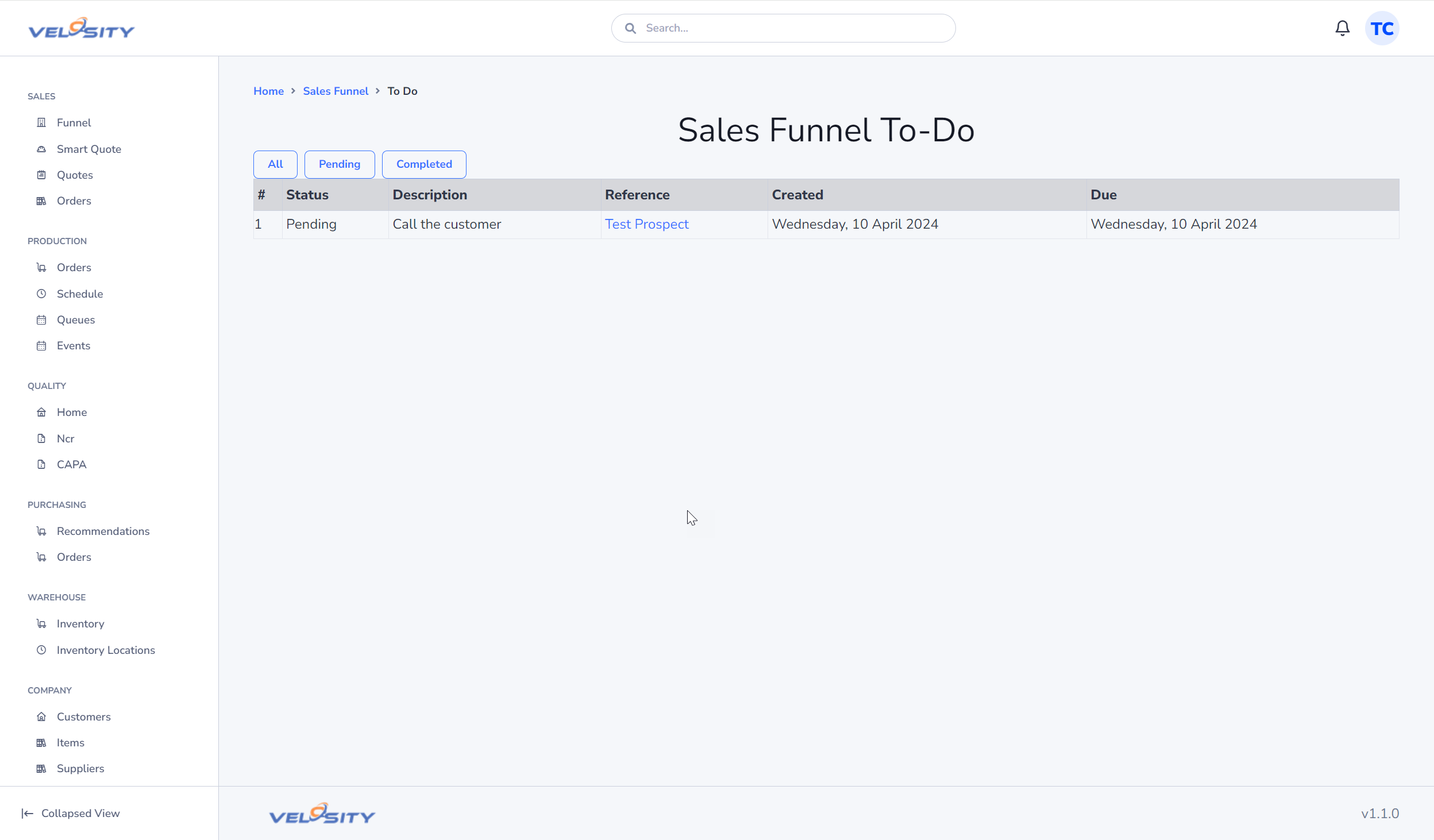This screenshot has width=1434, height=840.
Task: Click in the Search field
Action: pyautogui.click(x=783, y=28)
